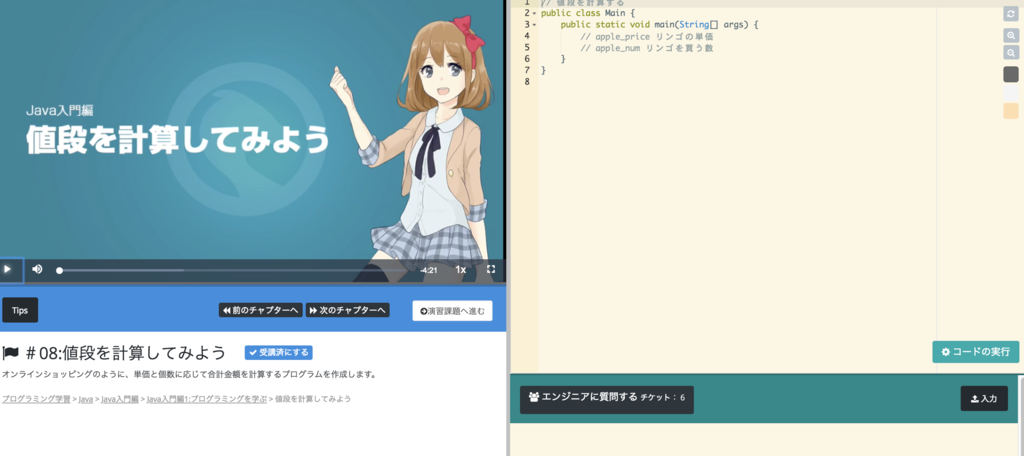This screenshot has height=456, width=1024.
Task: Click code line 5 apple_num comment
Action: pyautogui.click(x=646, y=48)
